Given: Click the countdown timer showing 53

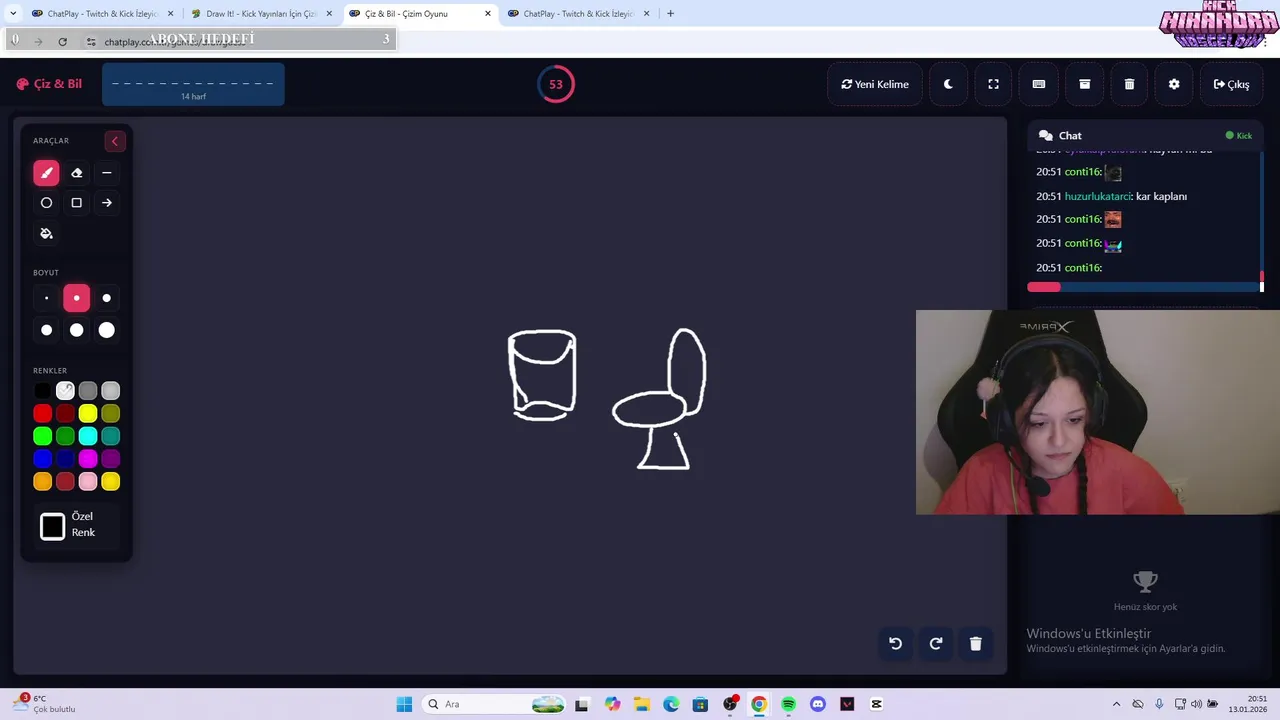Looking at the screenshot, I should (556, 84).
